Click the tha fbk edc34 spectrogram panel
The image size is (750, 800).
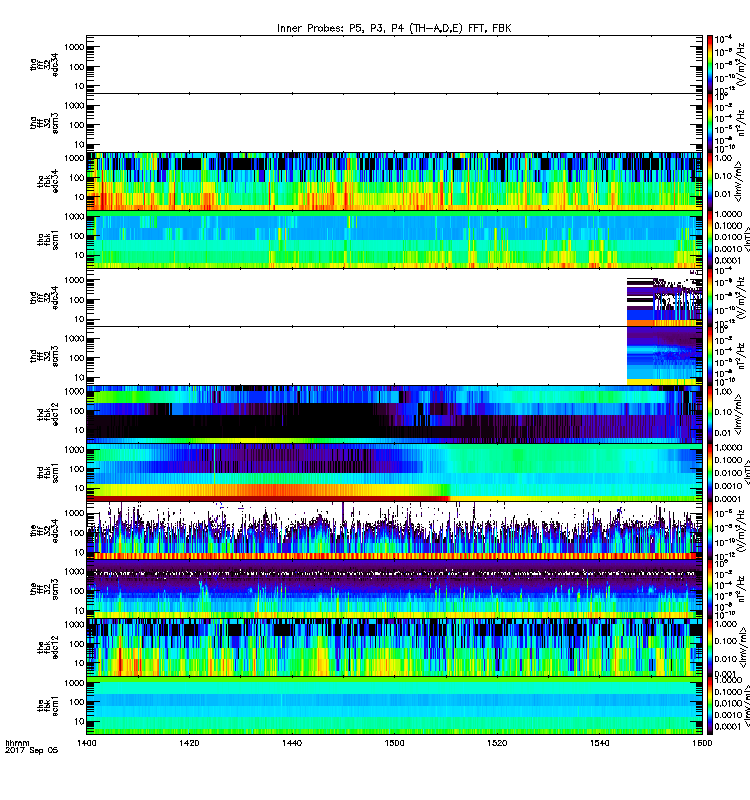[x=394, y=181]
